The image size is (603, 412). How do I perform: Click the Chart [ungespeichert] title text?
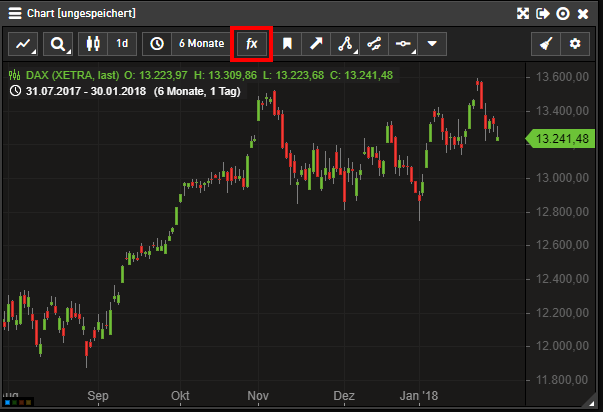(81, 13)
